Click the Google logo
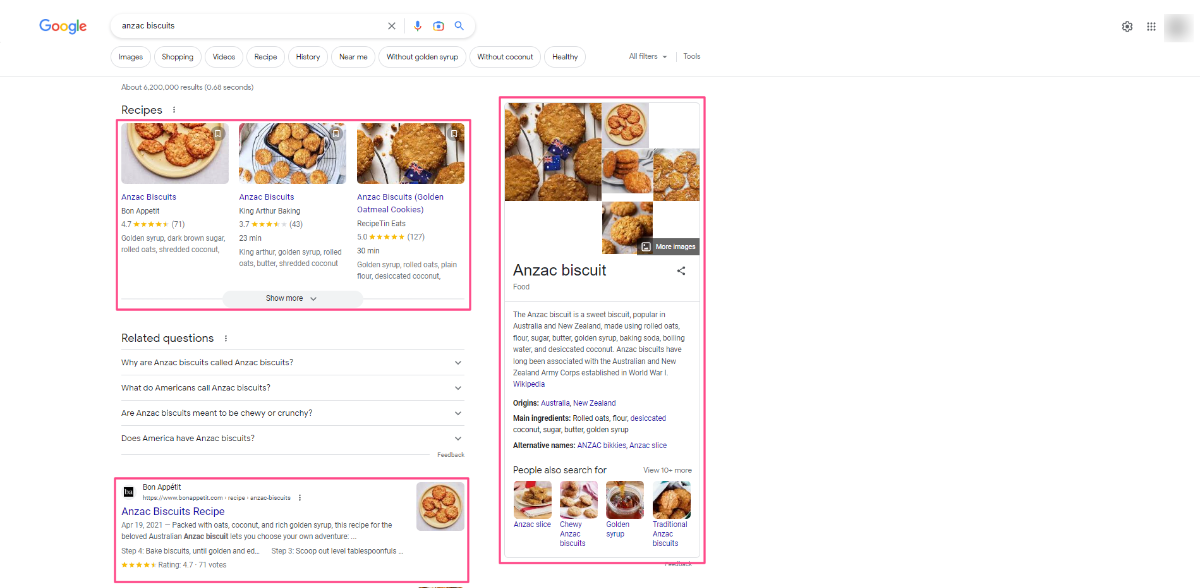Viewport: 1200px width, 588px height. pos(63,26)
